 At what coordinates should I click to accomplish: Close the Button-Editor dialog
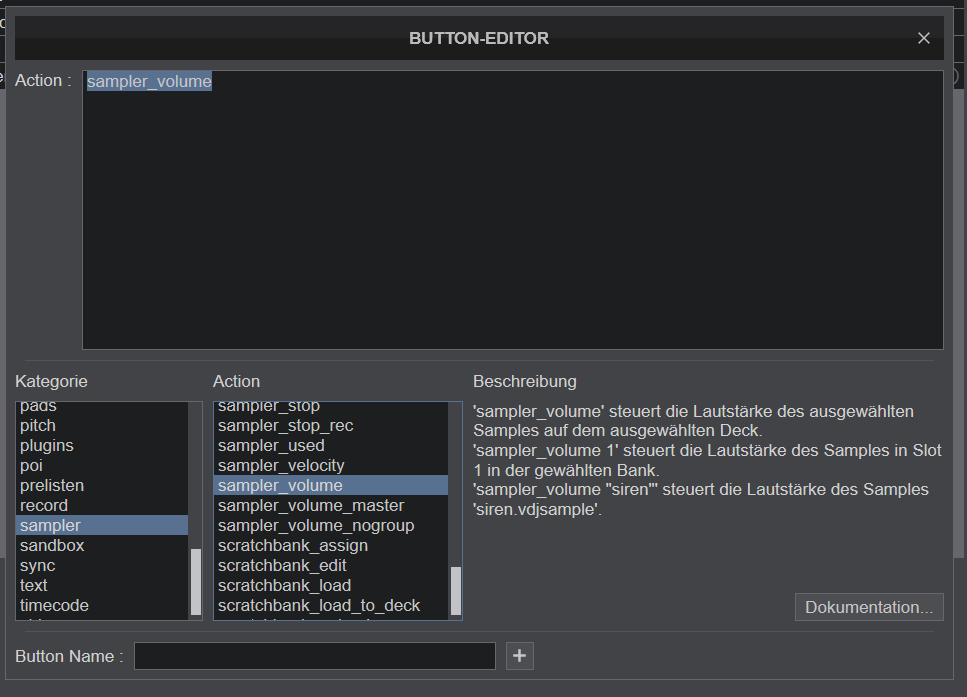click(x=923, y=38)
